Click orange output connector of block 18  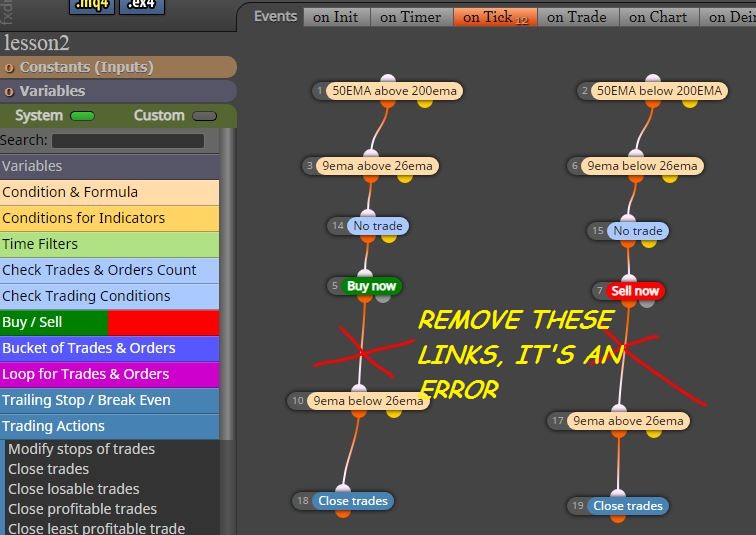(343, 513)
